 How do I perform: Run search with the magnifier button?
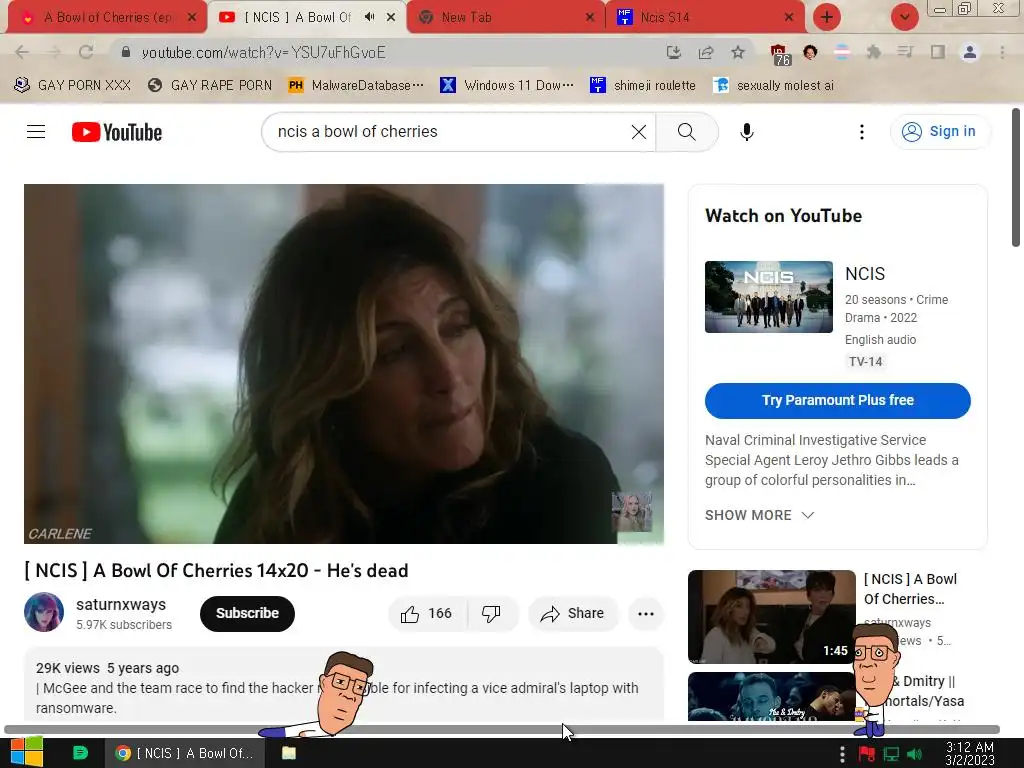686,132
